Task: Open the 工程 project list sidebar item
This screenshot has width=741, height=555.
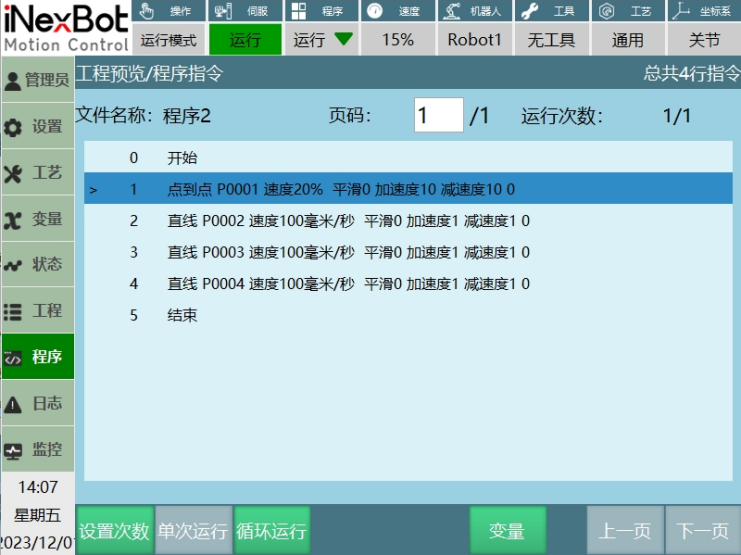Action: (36, 311)
